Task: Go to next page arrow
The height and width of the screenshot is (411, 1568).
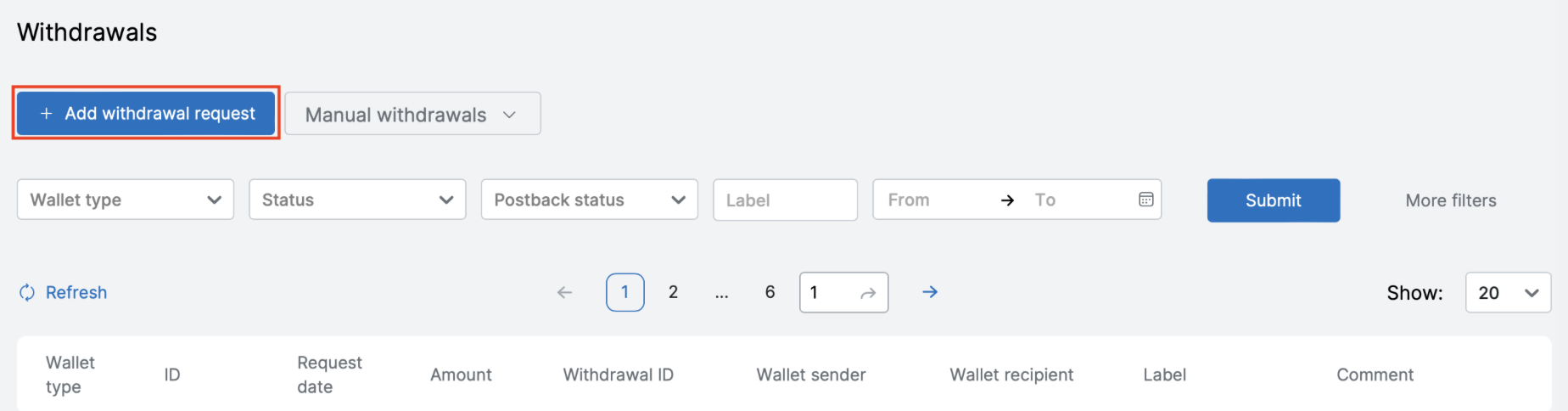Action: tap(930, 292)
